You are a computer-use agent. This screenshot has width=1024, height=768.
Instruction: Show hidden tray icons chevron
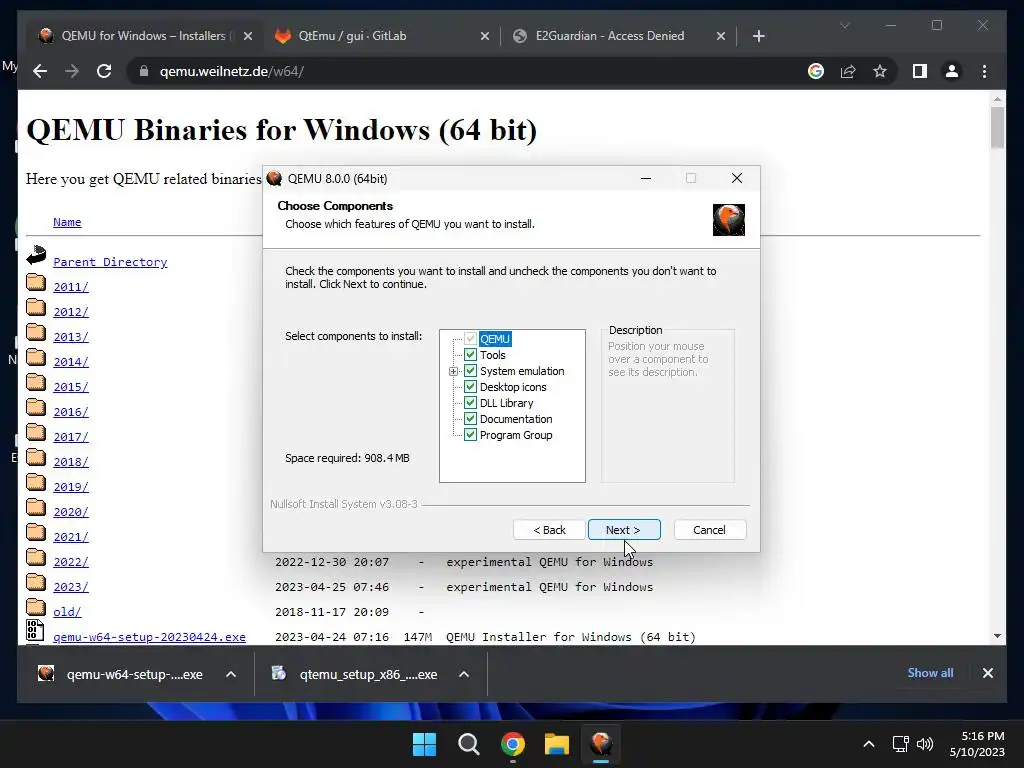click(x=869, y=744)
